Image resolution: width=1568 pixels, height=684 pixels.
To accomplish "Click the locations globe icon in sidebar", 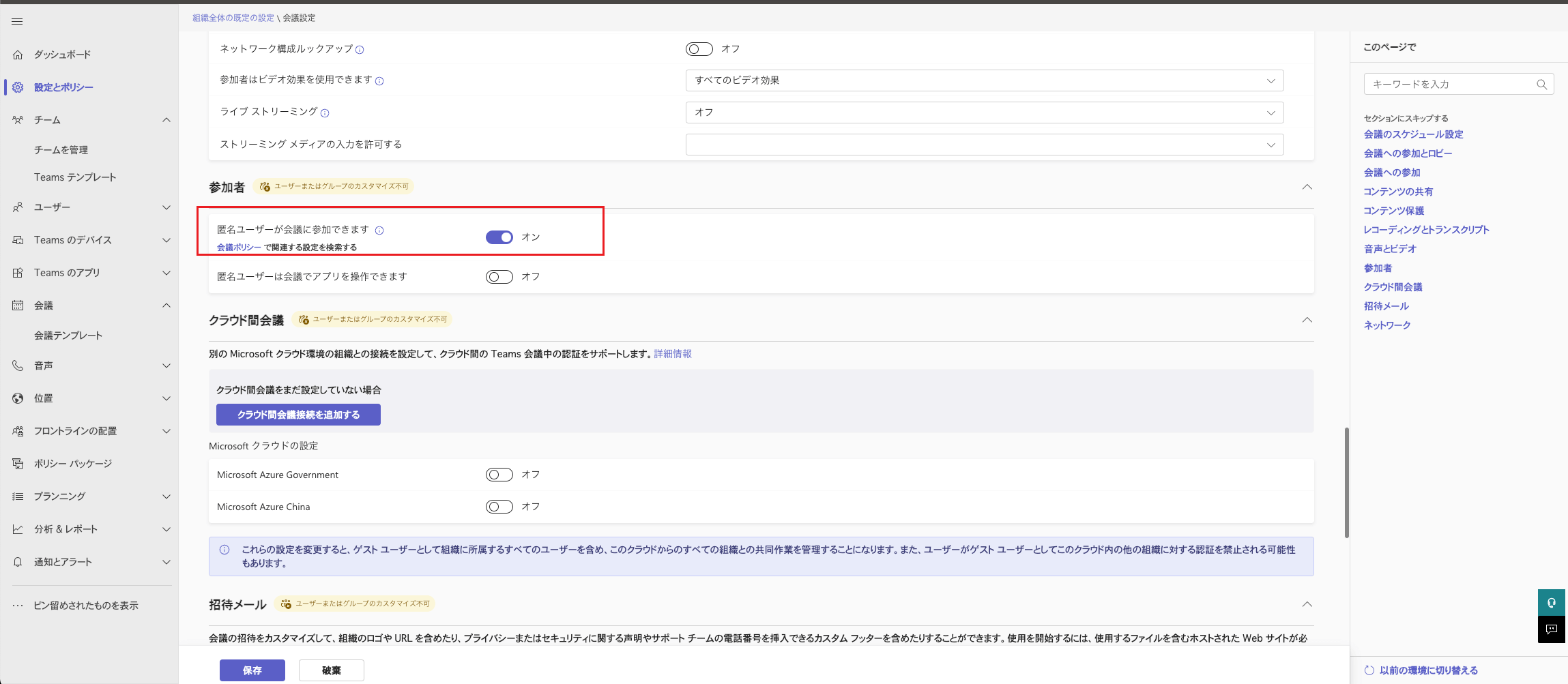I will pos(18,398).
